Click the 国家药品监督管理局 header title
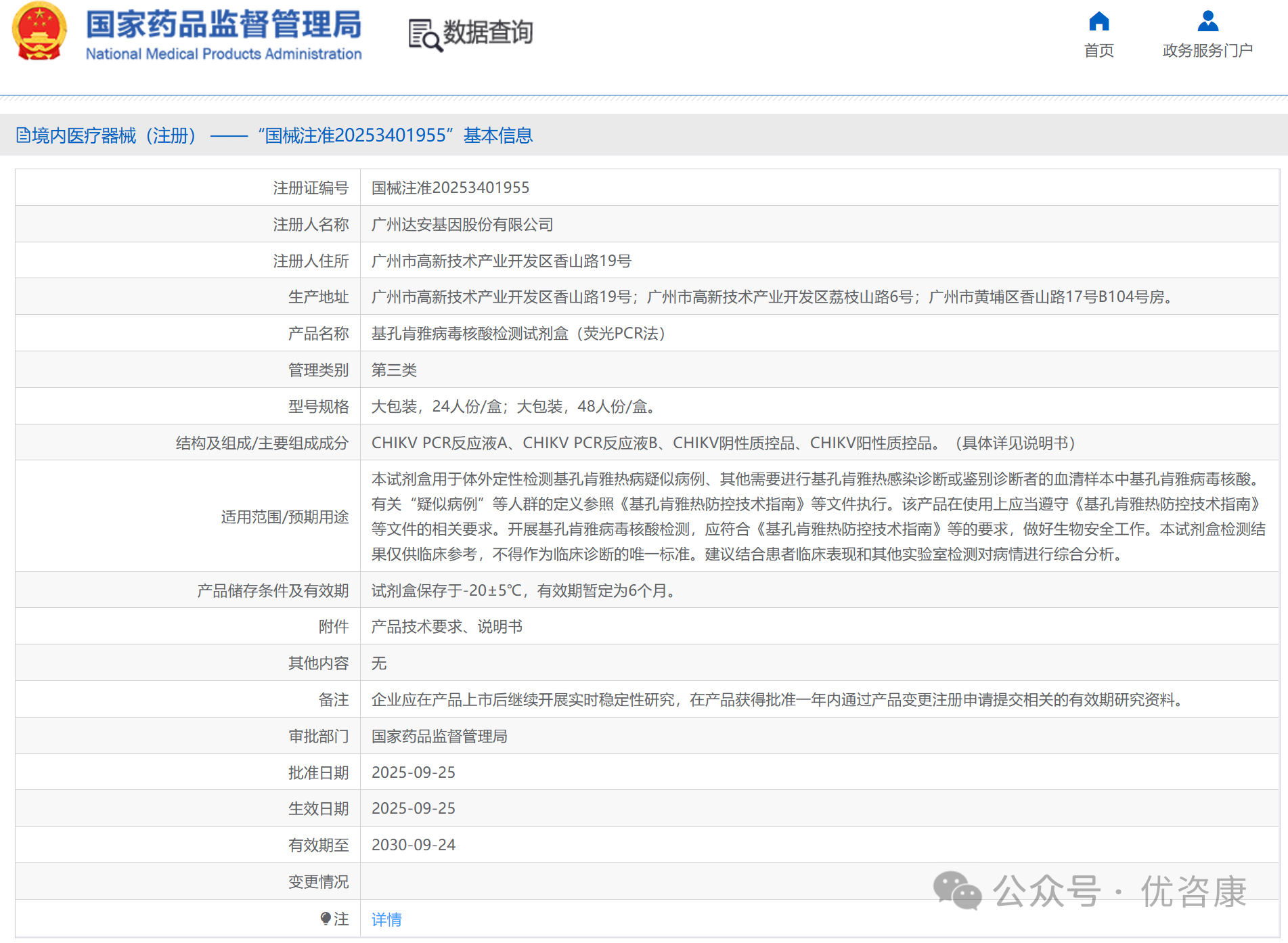 pyautogui.click(x=223, y=24)
